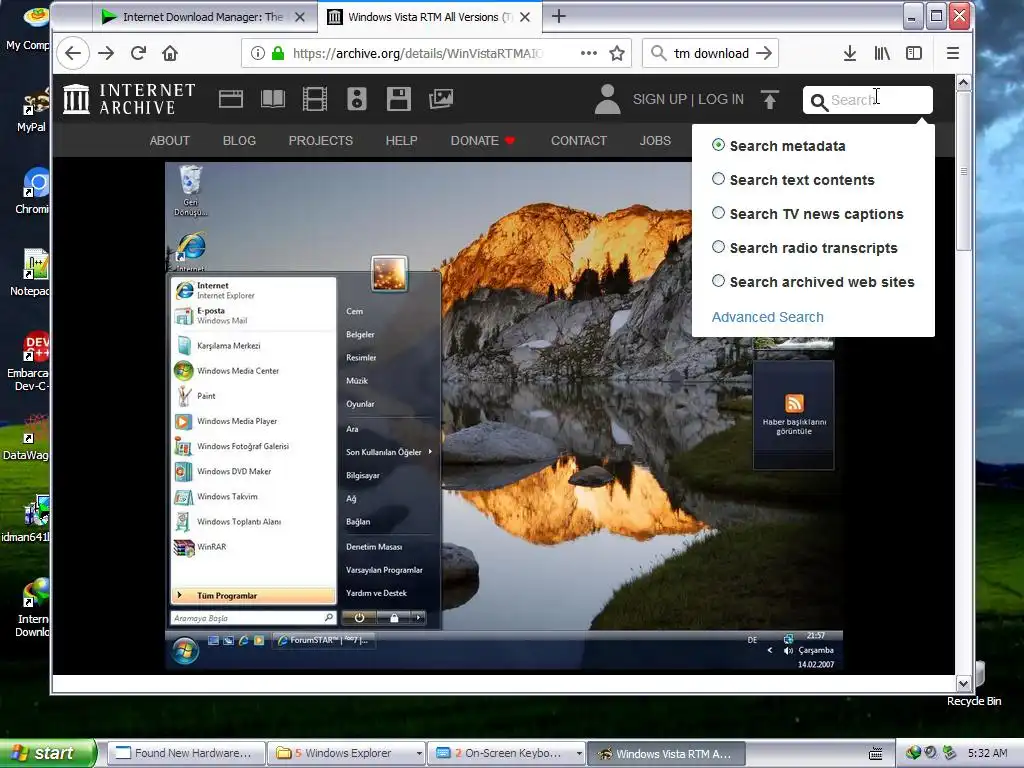Click the Upload arrow icon
This screenshot has width=1024, height=768.
[770, 99]
